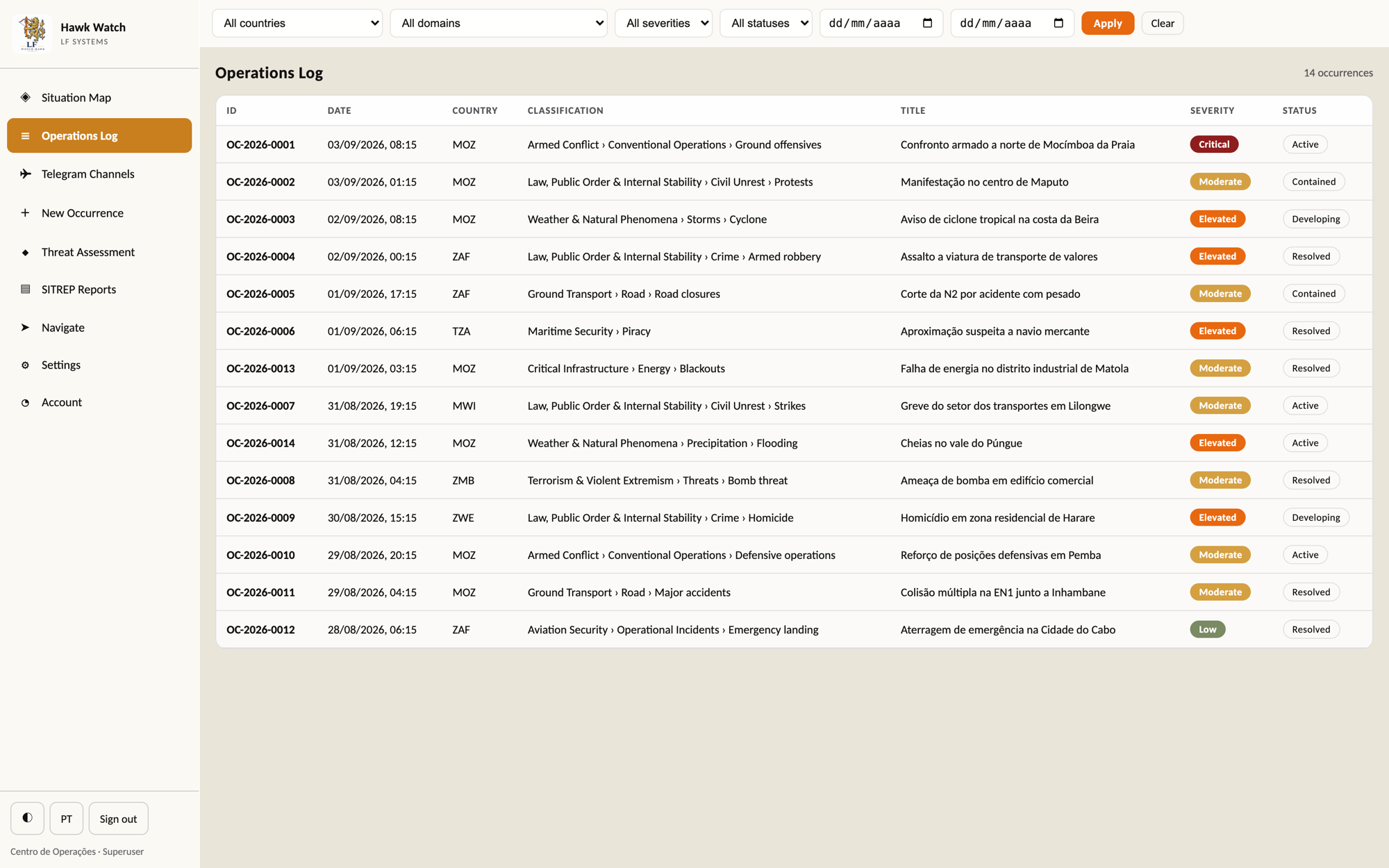Image resolution: width=1389 pixels, height=868 pixels.
Task: Click Developing status on OC-2026-0009 row
Action: (x=1315, y=517)
